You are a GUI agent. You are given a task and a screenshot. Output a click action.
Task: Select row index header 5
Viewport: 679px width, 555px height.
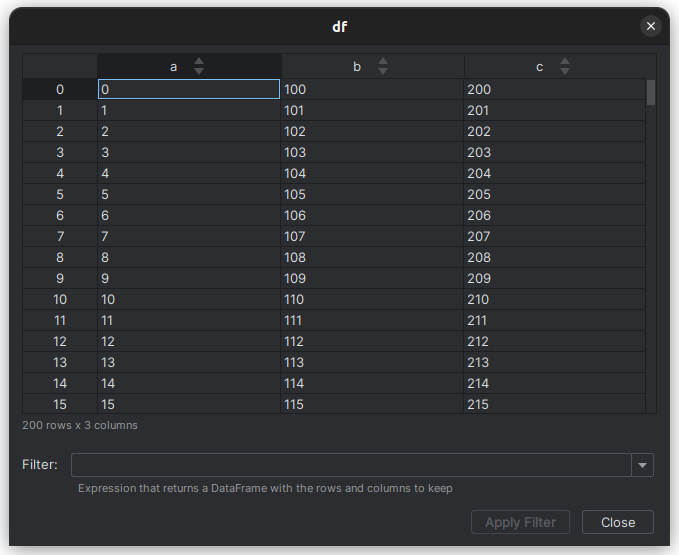[60, 194]
